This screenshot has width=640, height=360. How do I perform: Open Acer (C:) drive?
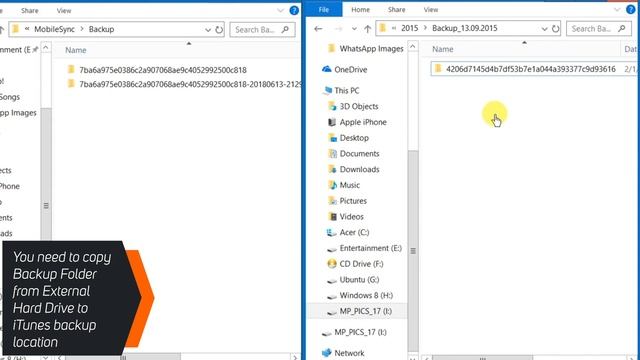(354, 232)
